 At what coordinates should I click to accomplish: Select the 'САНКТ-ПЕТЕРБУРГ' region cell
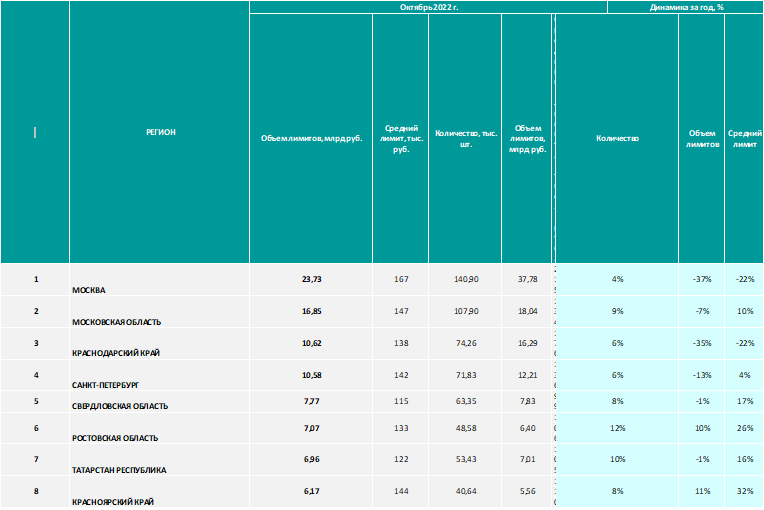click(x=159, y=375)
